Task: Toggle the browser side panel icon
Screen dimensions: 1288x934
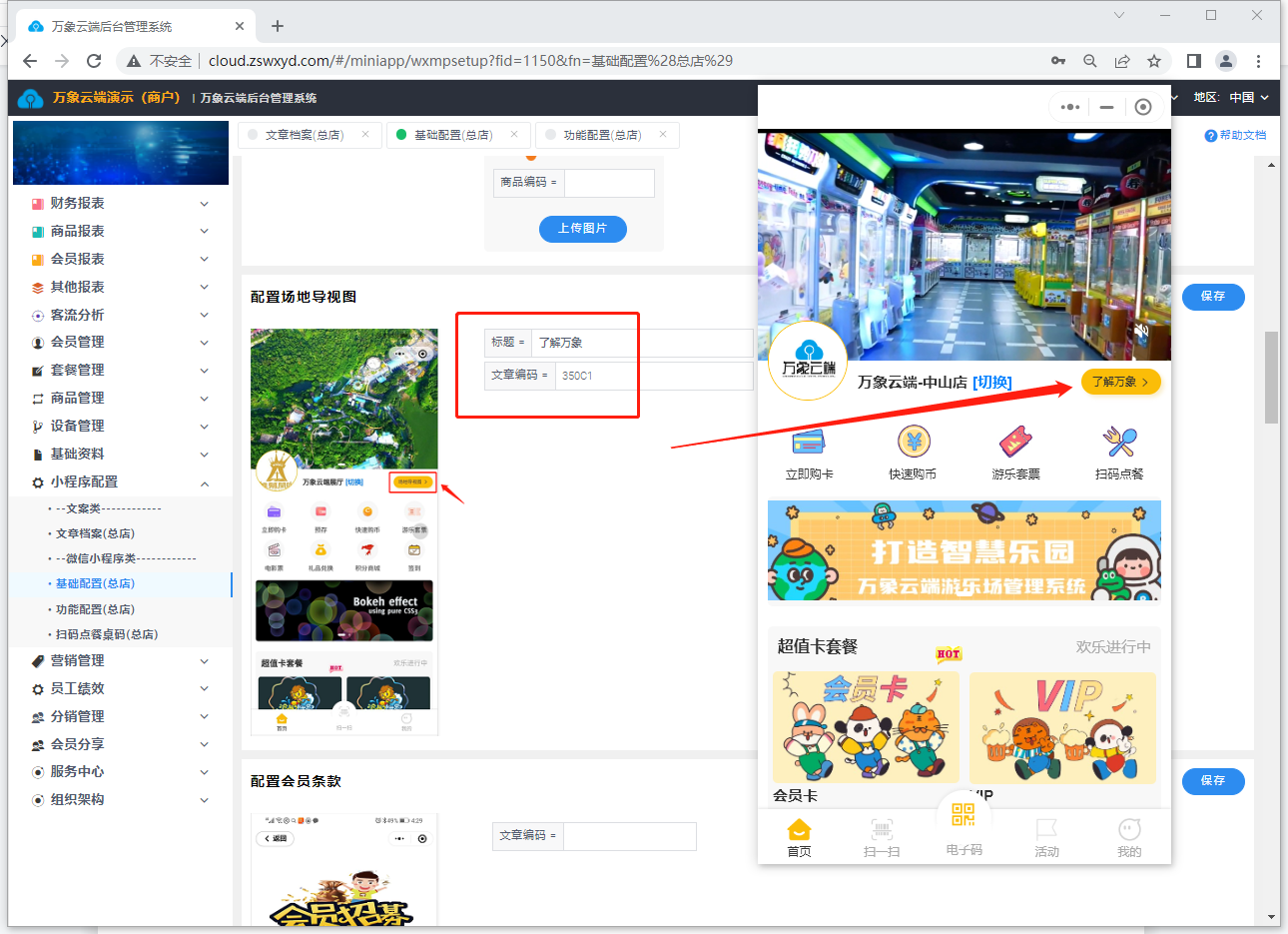Action: [1194, 61]
